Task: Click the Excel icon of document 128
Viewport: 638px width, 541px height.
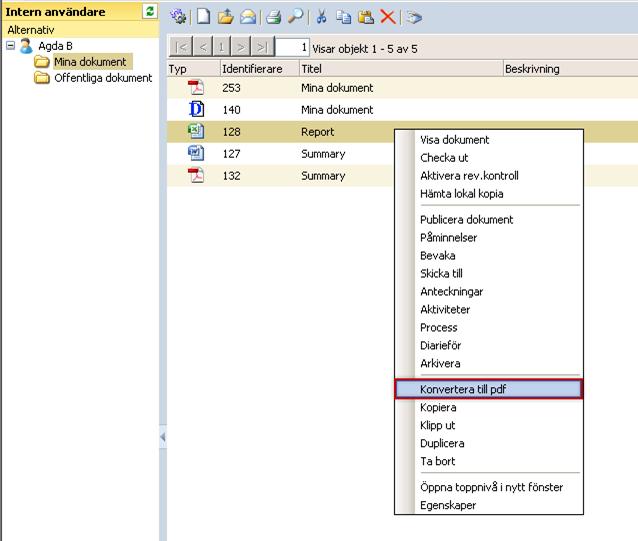Action: [196, 131]
